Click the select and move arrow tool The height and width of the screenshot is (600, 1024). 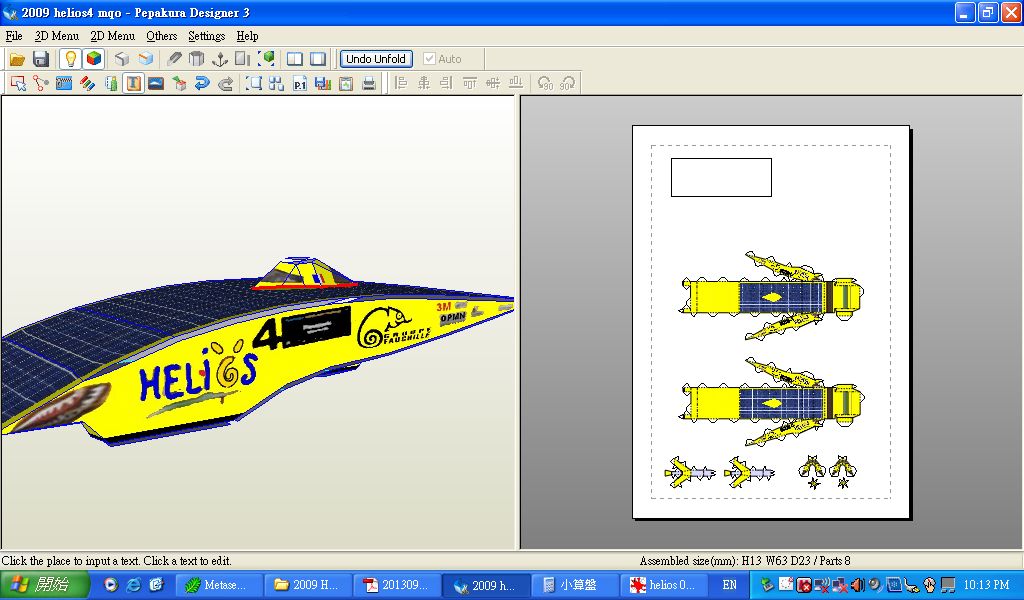18,84
